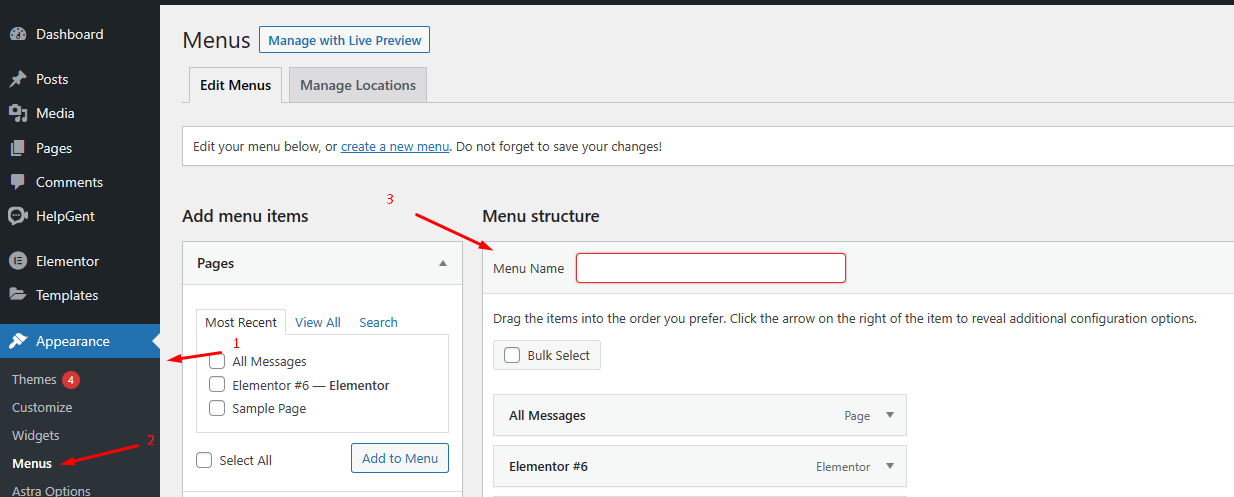Click Manage with Live Preview button

[344, 40]
